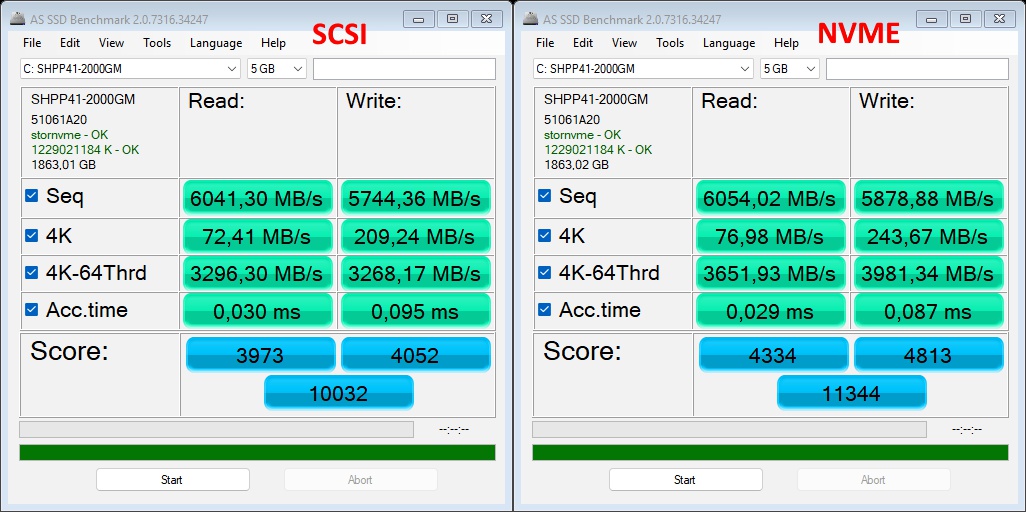Open the Language menu in the NVME window
The width and height of the screenshot is (1026, 512).
729,43
